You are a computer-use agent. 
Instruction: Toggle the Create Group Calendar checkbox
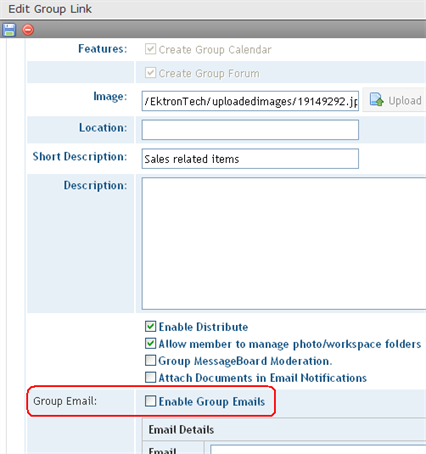150,49
